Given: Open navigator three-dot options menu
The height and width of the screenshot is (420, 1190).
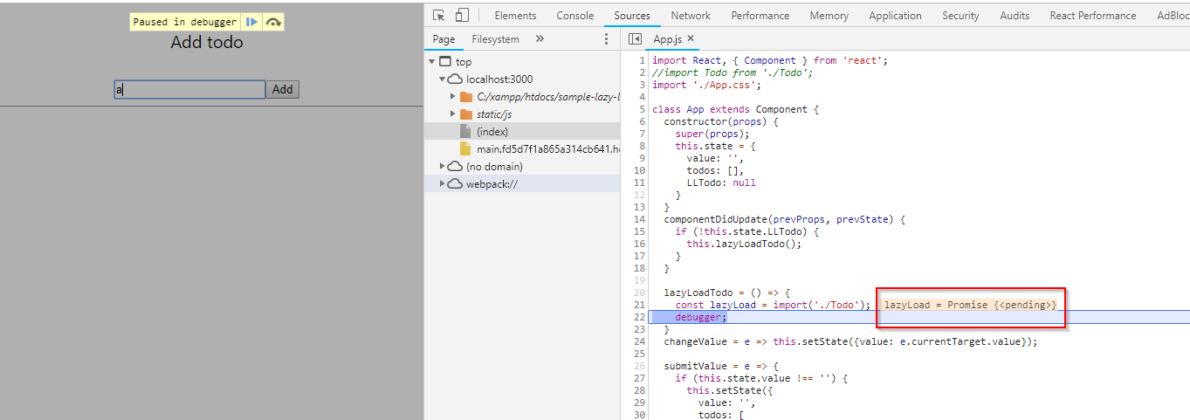Looking at the screenshot, I should pyautogui.click(x=605, y=39).
